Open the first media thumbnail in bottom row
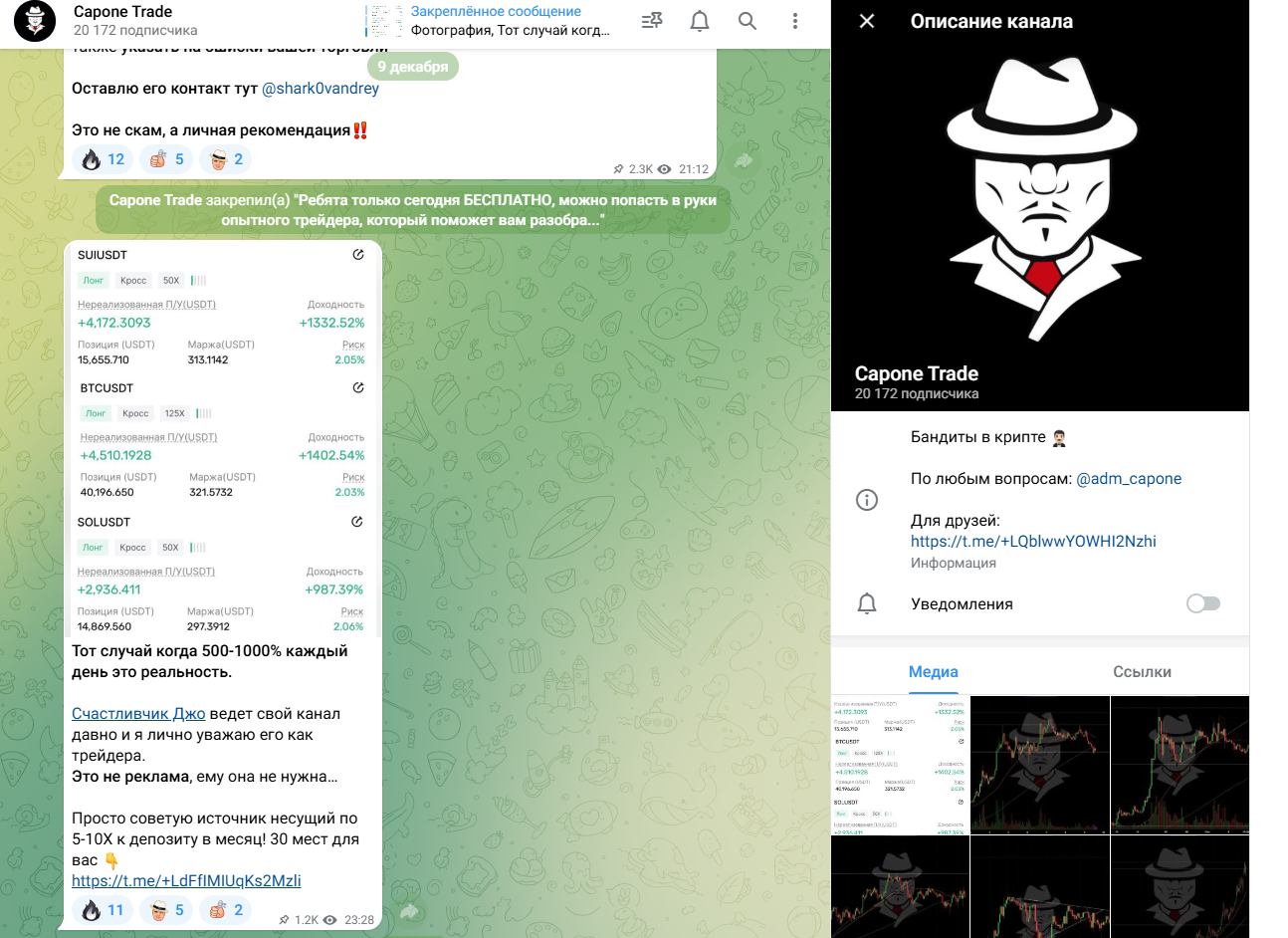 900,887
